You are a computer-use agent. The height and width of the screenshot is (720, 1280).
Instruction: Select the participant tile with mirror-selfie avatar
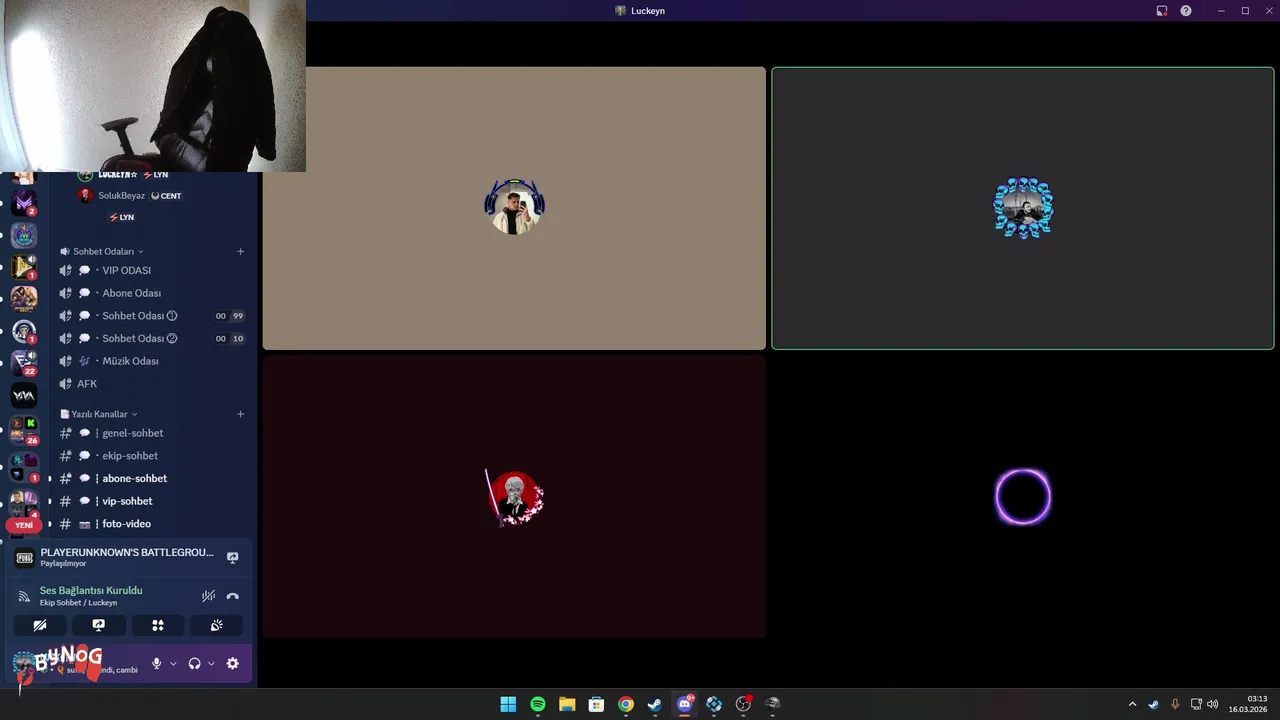pos(514,208)
